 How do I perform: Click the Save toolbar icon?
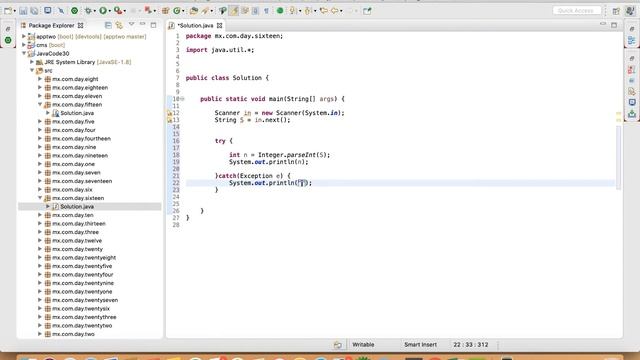point(23,11)
